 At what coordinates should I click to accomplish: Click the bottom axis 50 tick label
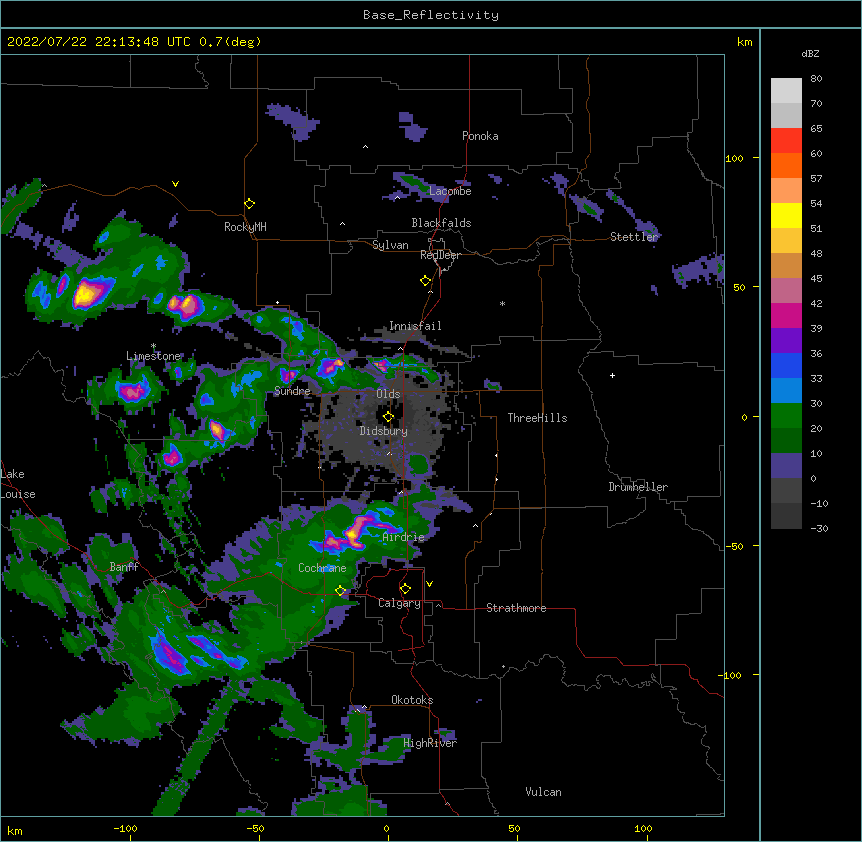514,828
